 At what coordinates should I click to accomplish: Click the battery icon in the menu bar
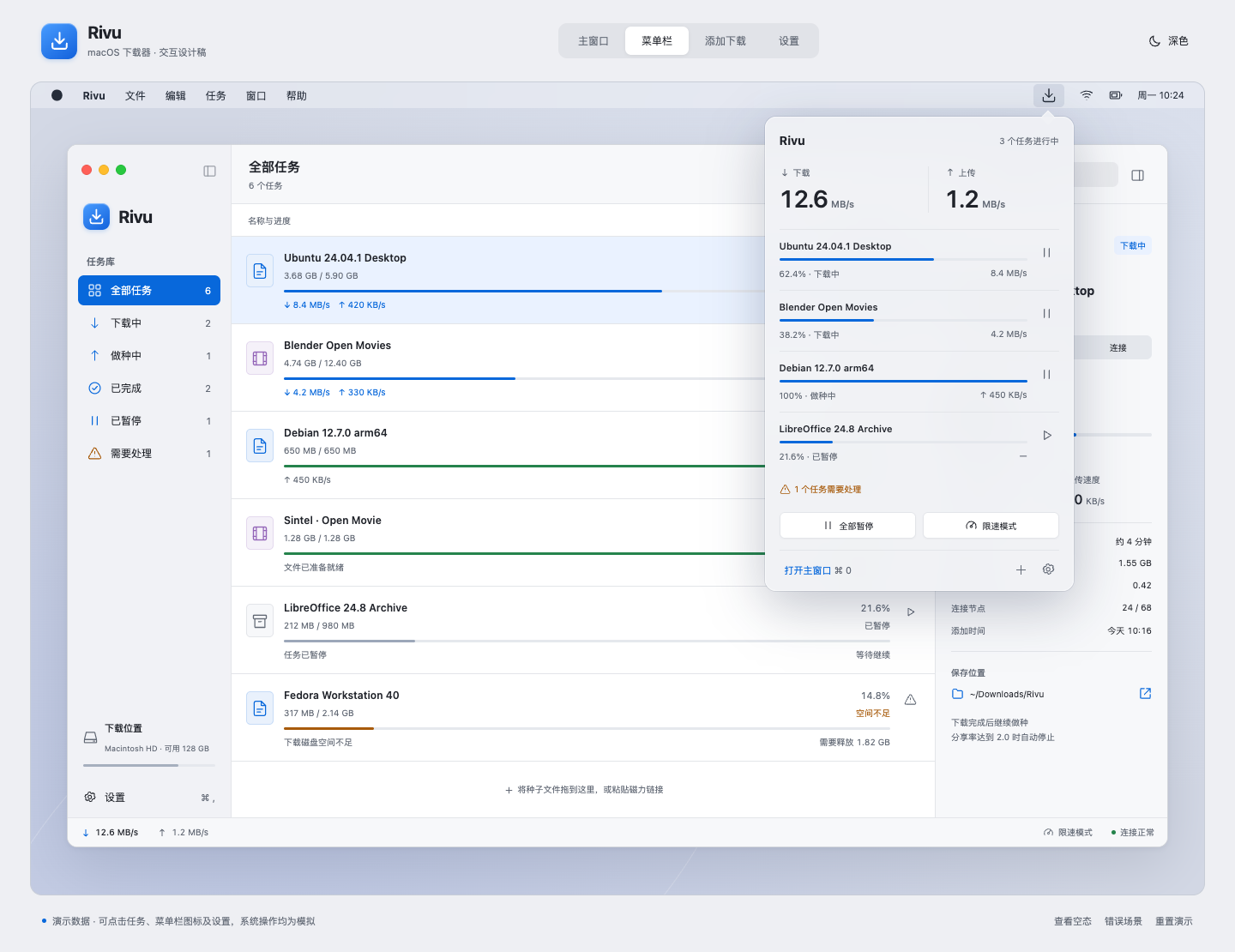[x=1116, y=95]
